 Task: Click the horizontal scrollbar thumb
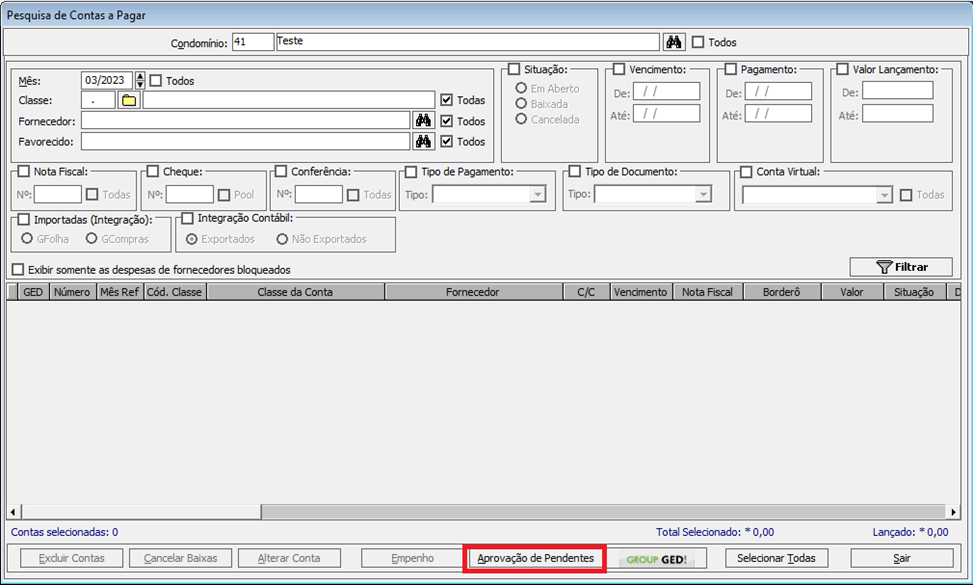[x=141, y=512]
